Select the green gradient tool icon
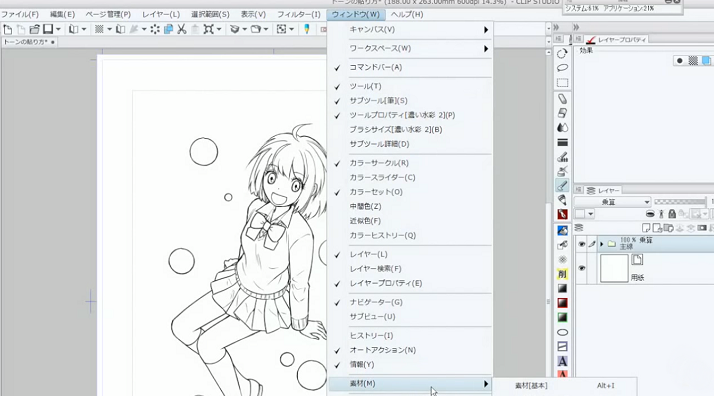 point(562,318)
